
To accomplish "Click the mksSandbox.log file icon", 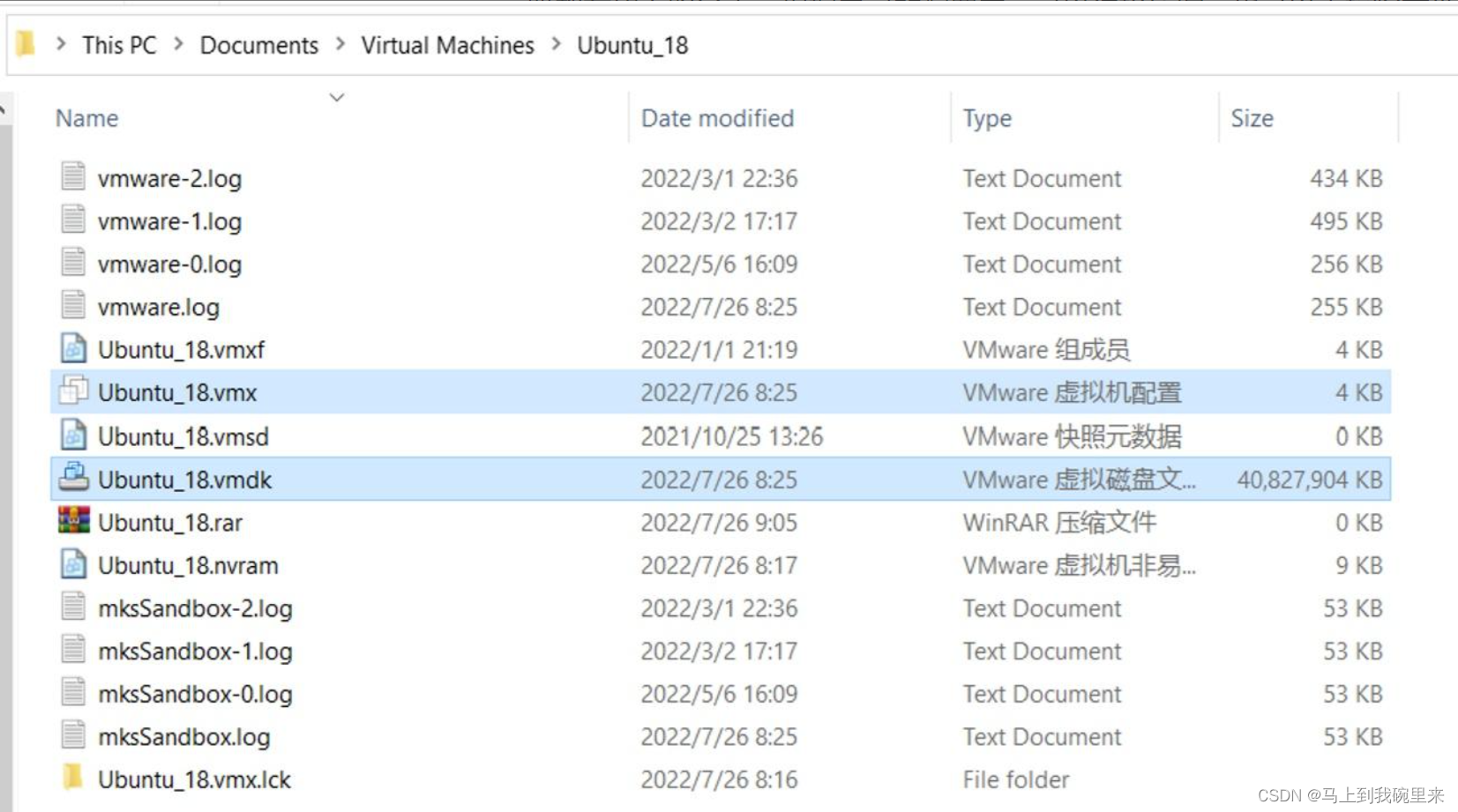I will click(x=73, y=735).
